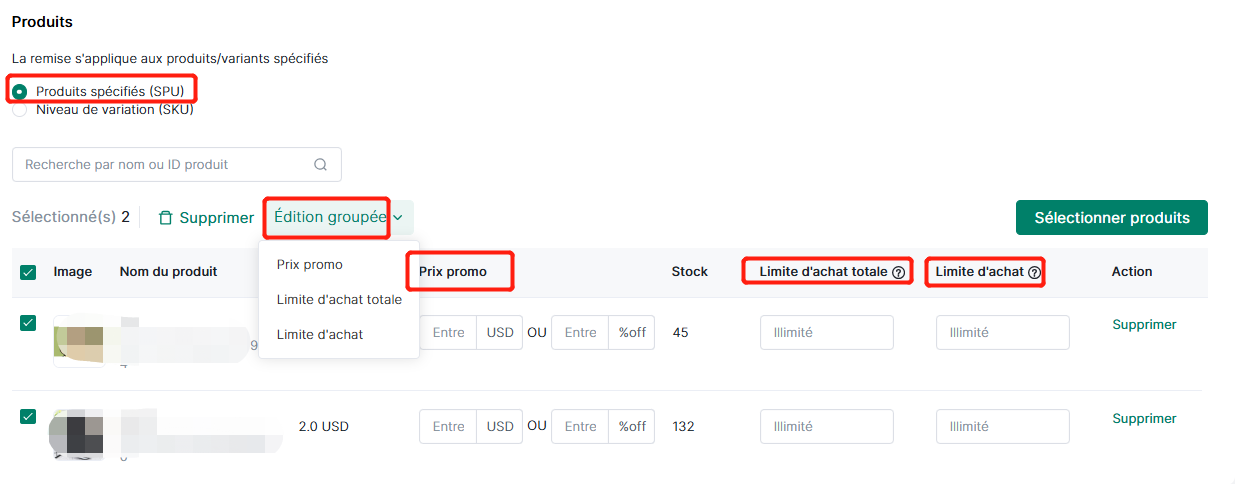Click Supprimer link in second product row
1235x484 pixels.
pos(1144,419)
